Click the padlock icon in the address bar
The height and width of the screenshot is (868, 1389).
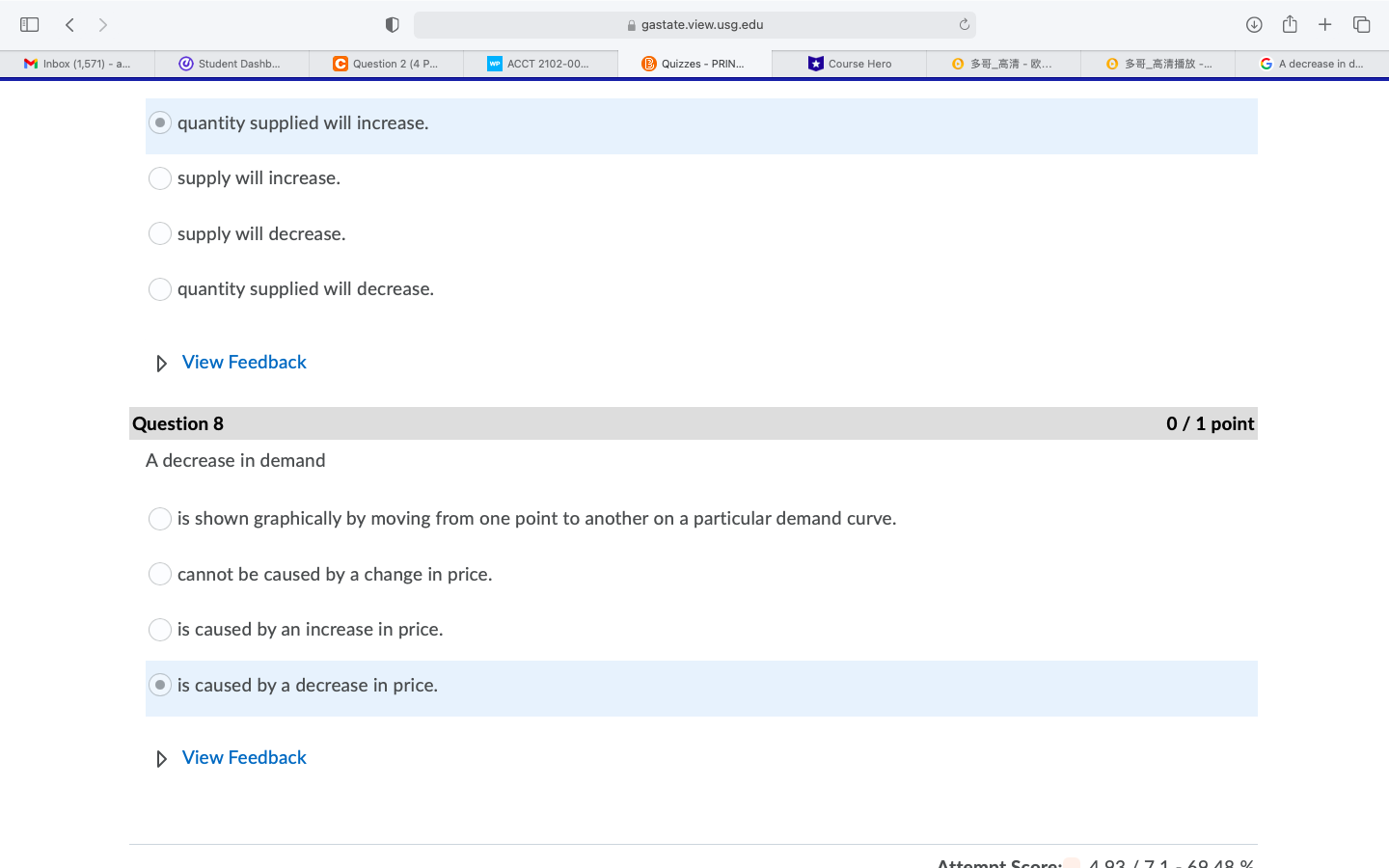631,24
